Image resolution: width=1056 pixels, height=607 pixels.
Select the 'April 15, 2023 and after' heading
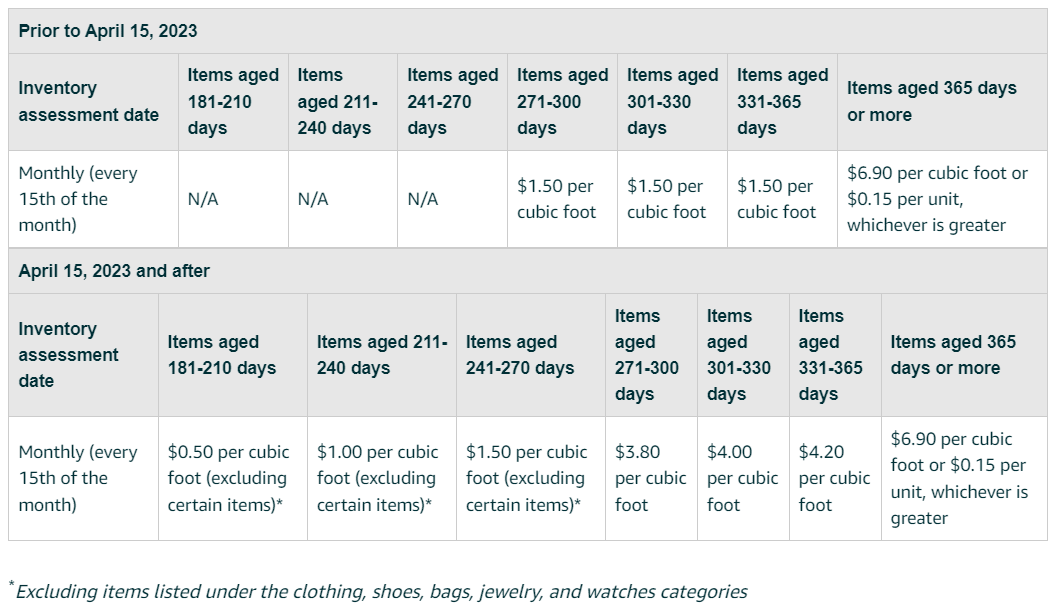[114, 271]
